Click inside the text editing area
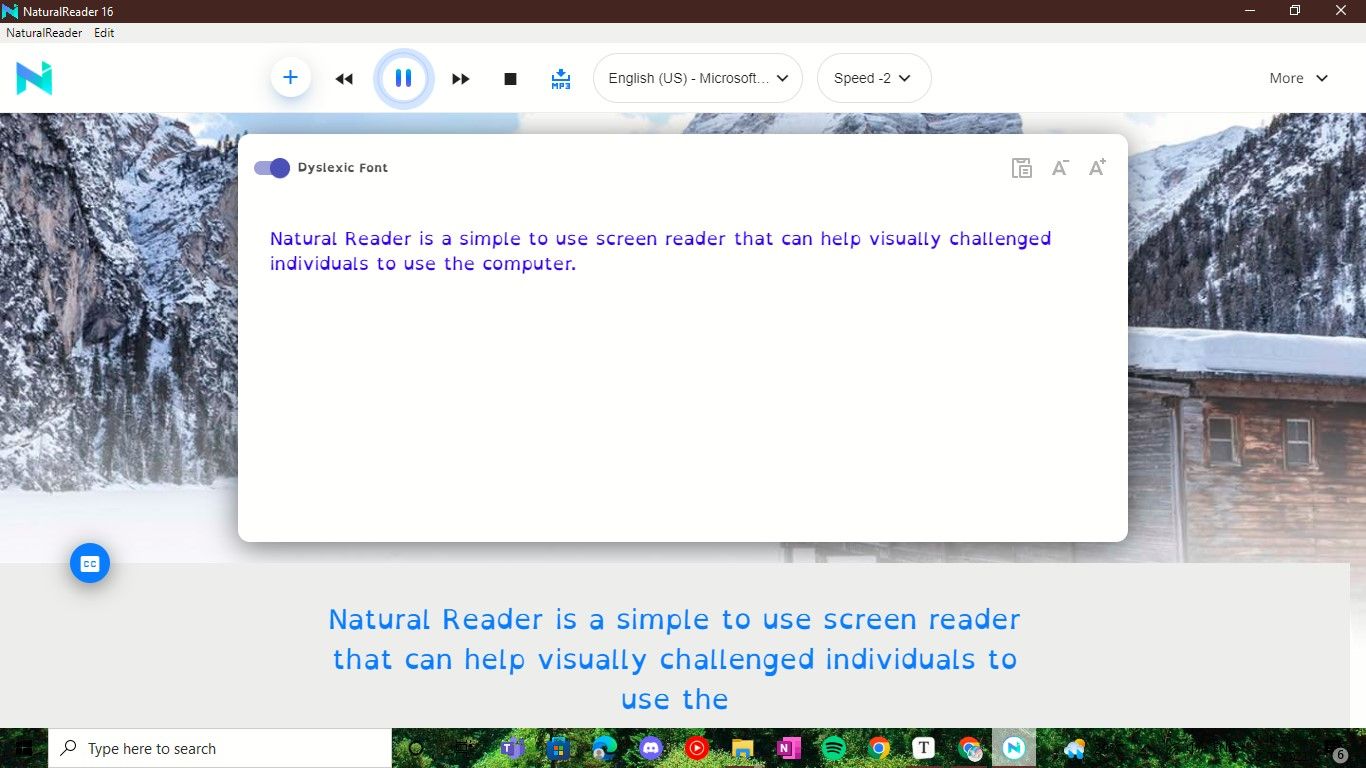This screenshot has height=768, width=1366. point(683,370)
